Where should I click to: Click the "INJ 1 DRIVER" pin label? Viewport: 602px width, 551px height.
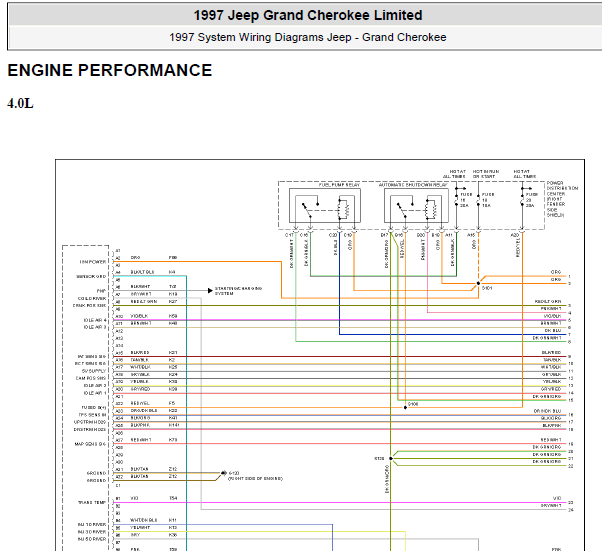92,525
